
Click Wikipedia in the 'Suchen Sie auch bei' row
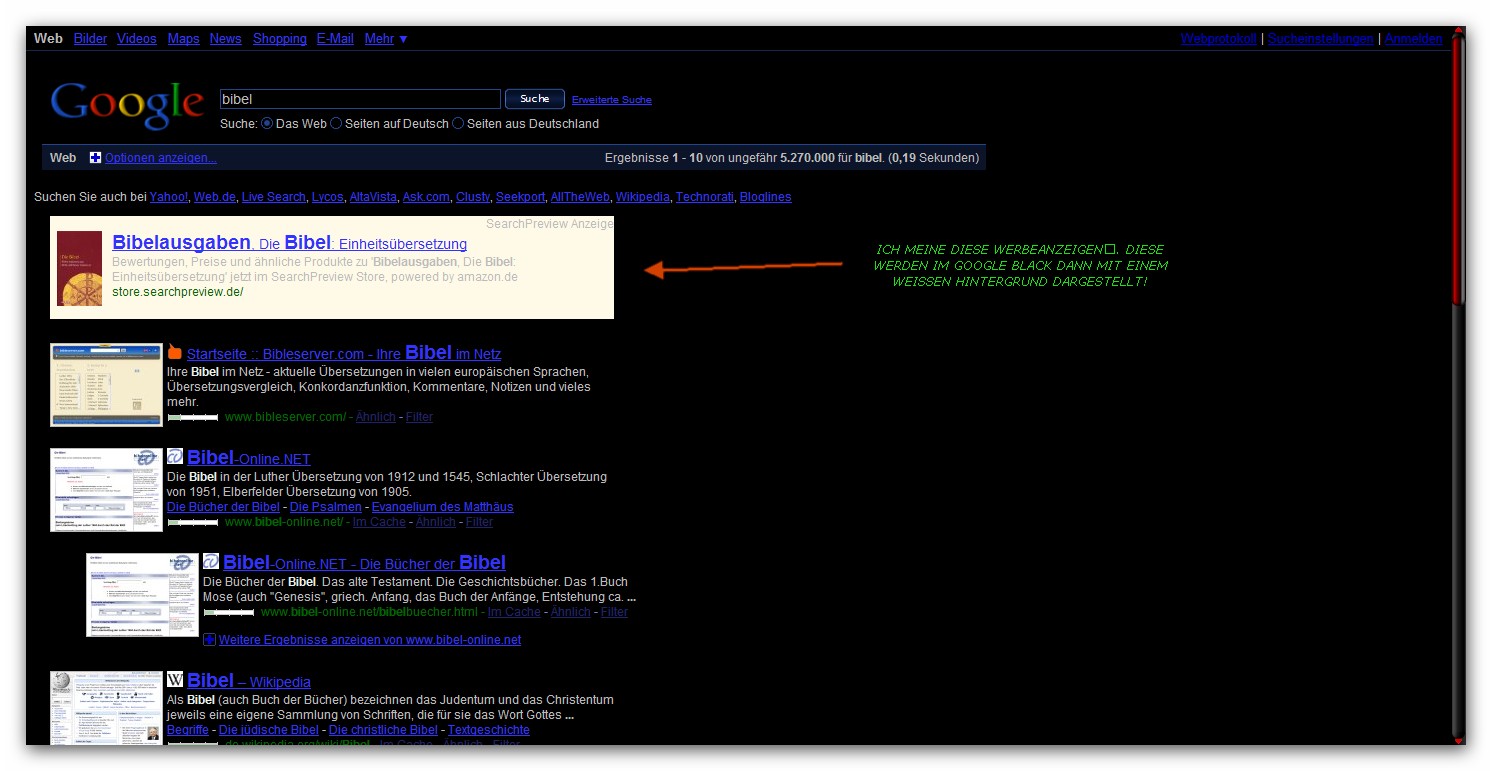642,197
